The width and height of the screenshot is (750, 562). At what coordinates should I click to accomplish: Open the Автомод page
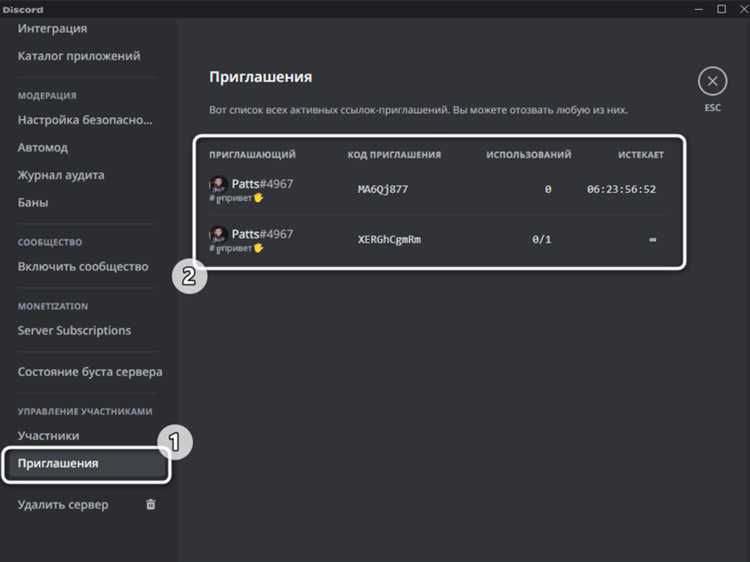pos(43,148)
